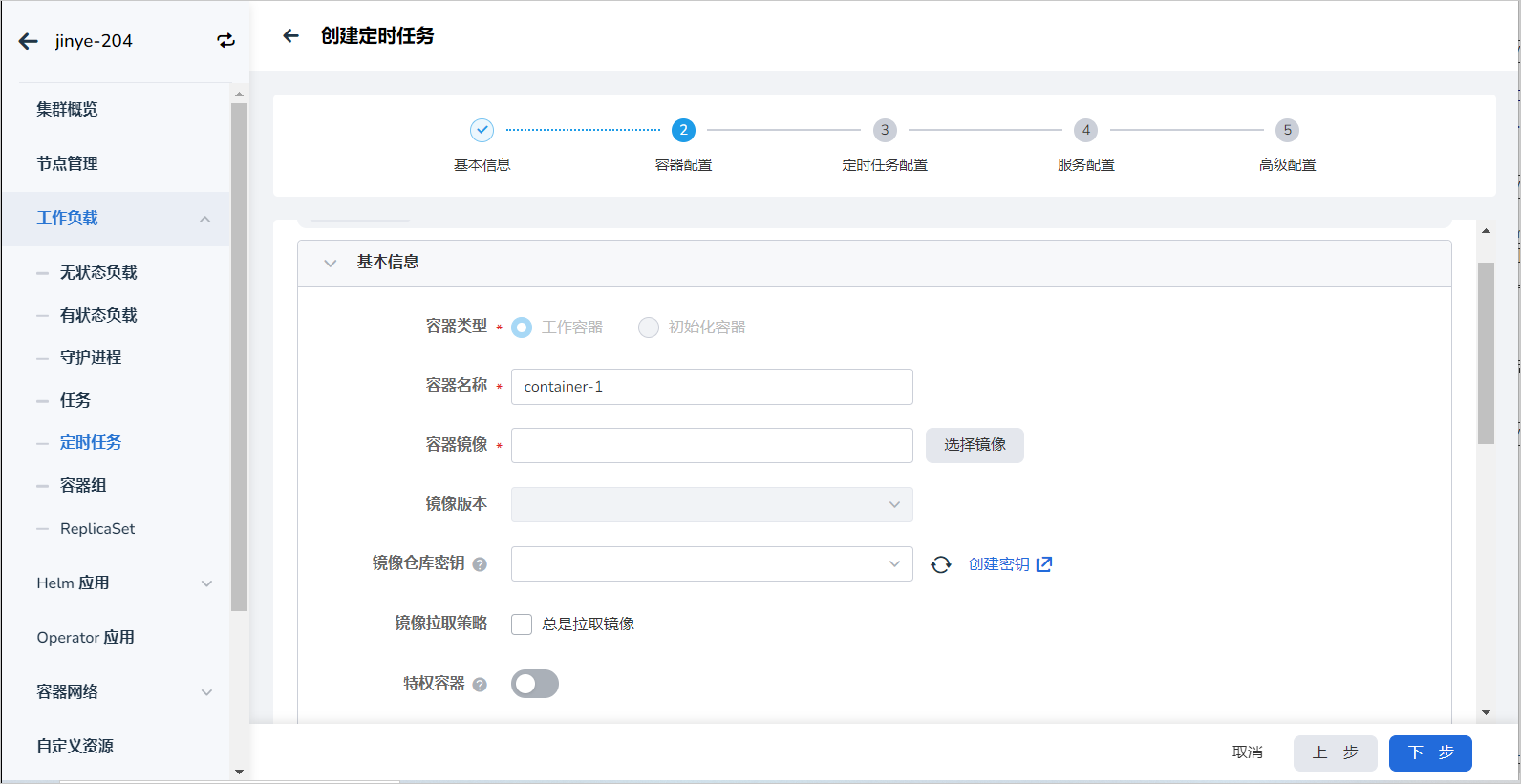Click the 基本信息 step label

(482, 165)
